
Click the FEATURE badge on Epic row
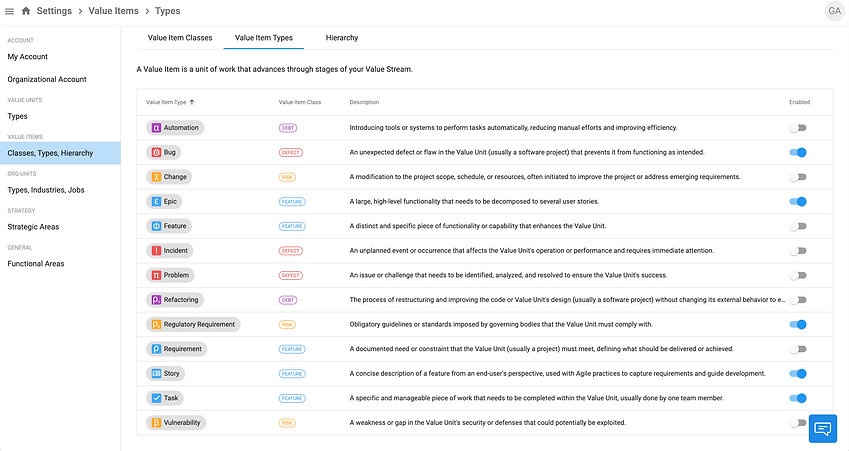point(292,202)
